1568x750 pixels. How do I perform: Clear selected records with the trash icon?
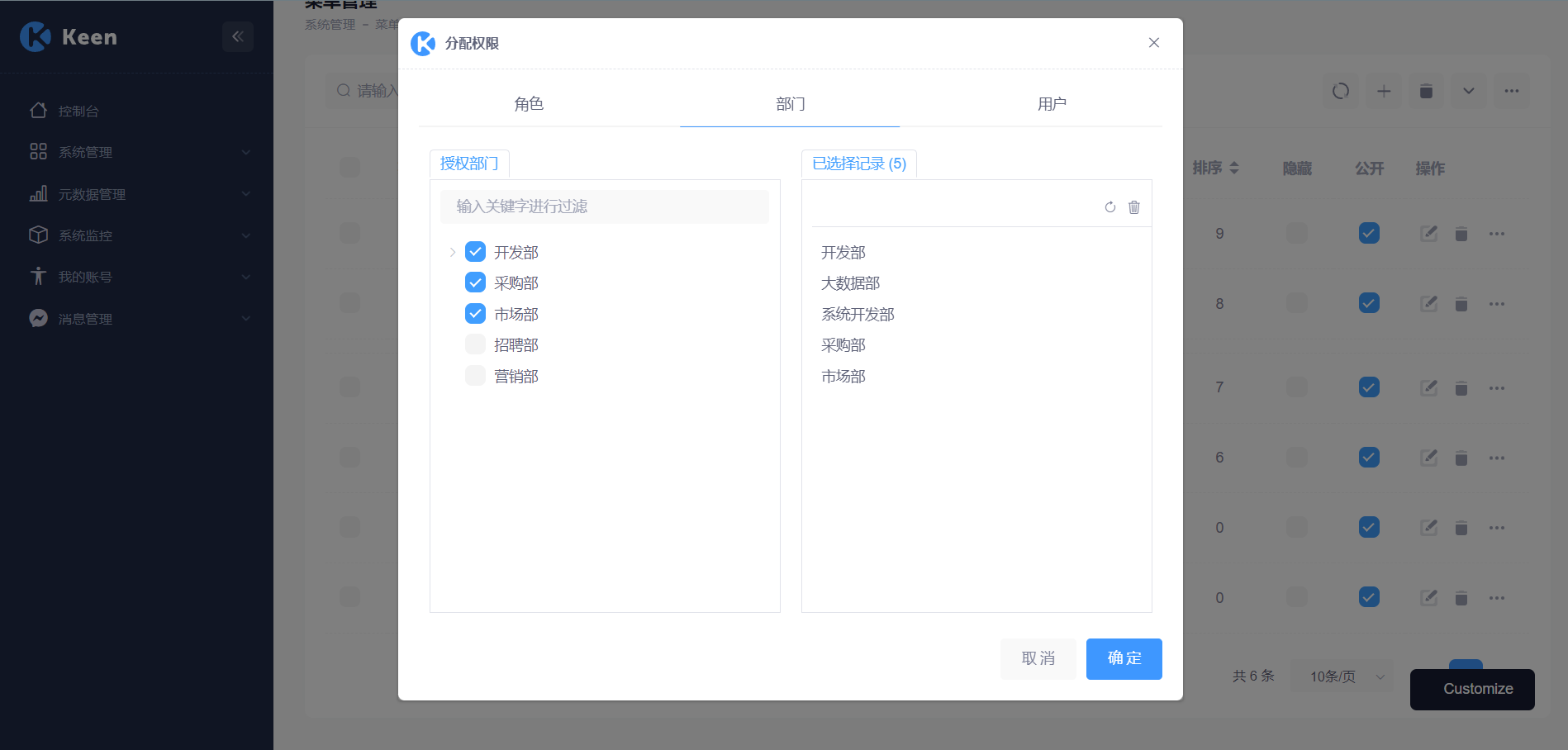(1134, 207)
